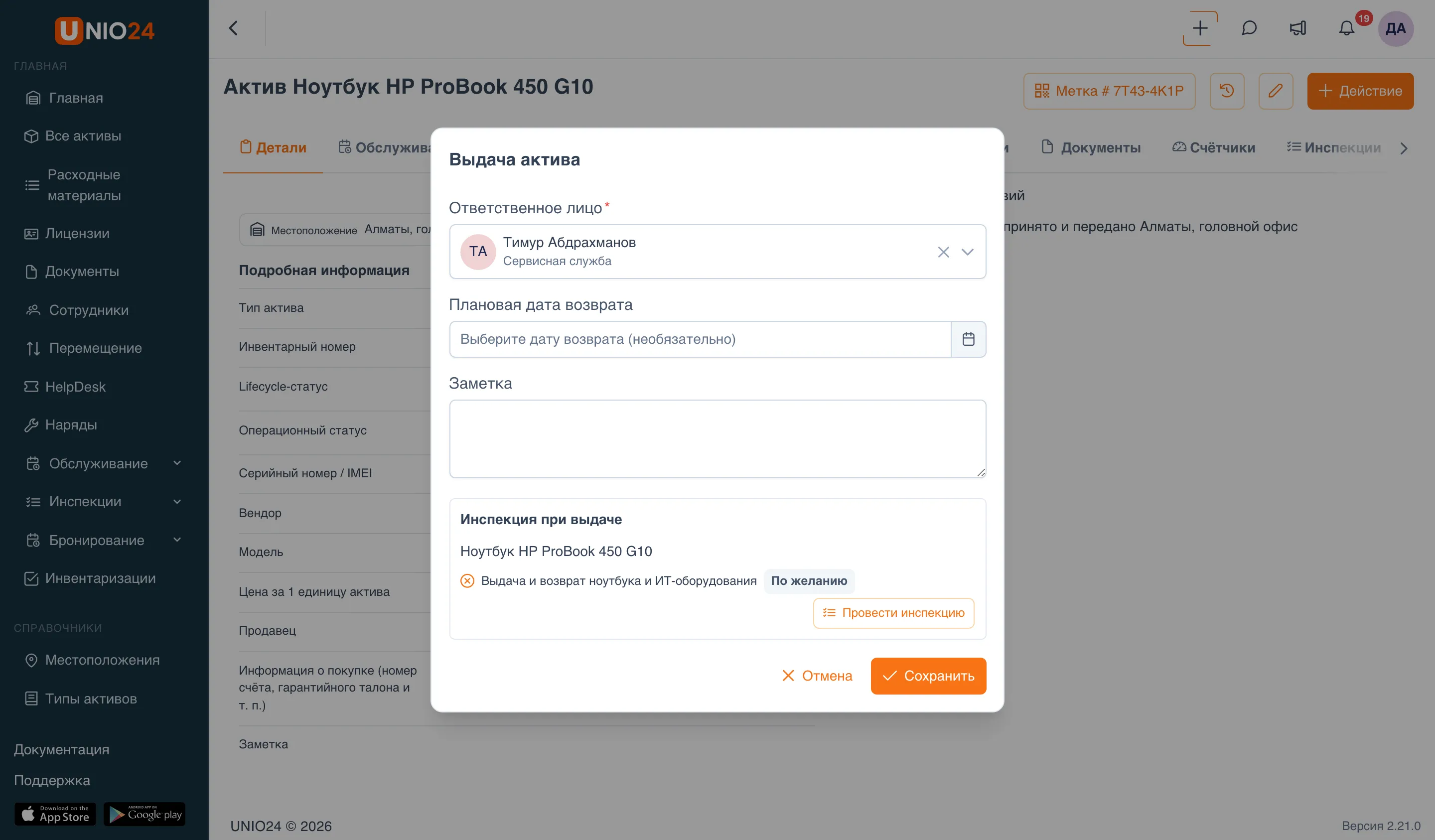Image resolution: width=1435 pixels, height=840 pixels.
Task: Click into the Заметка text area
Action: [x=717, y=438]
